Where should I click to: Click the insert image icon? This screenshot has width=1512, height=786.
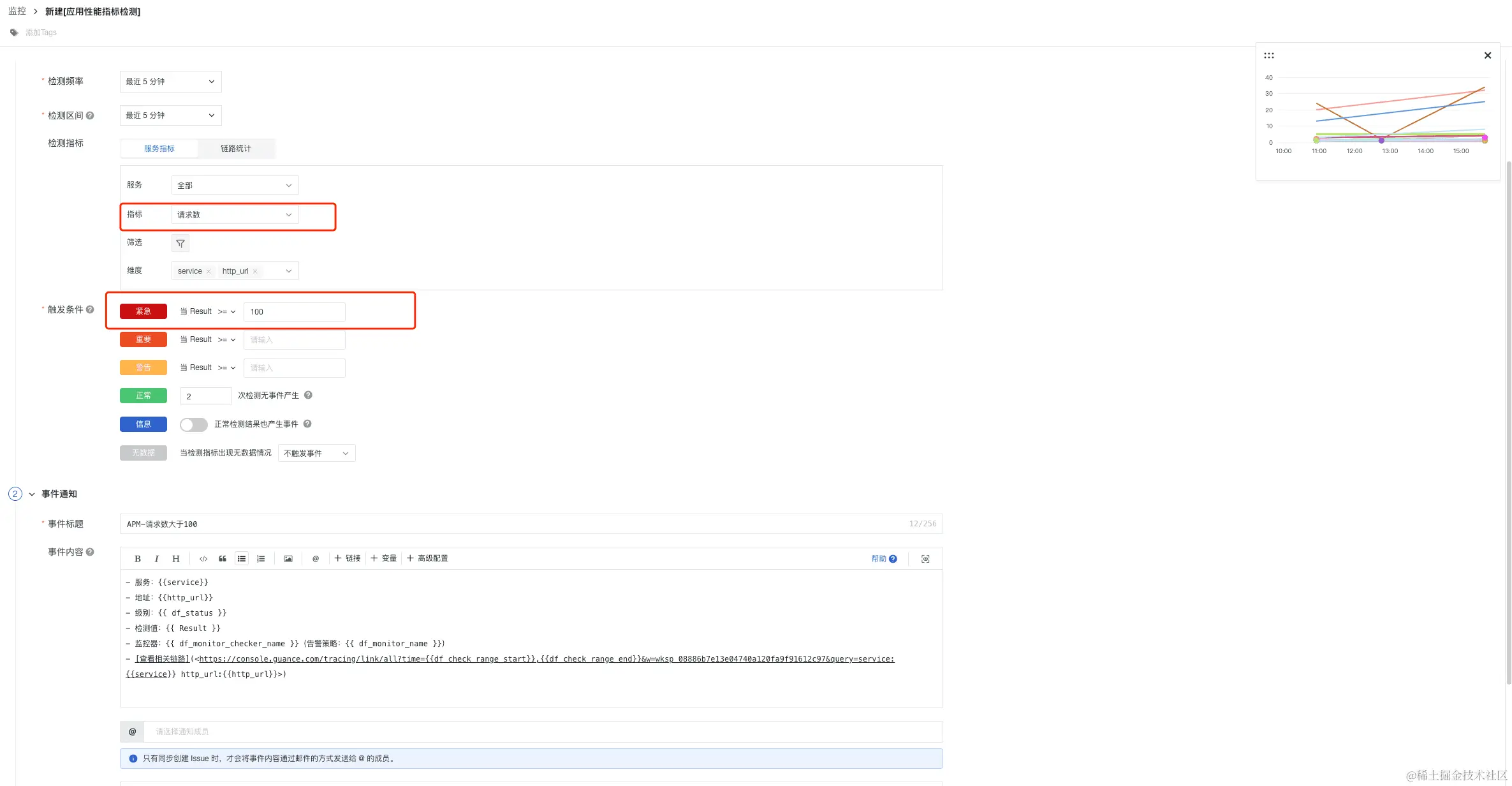(x=288, y=559)
